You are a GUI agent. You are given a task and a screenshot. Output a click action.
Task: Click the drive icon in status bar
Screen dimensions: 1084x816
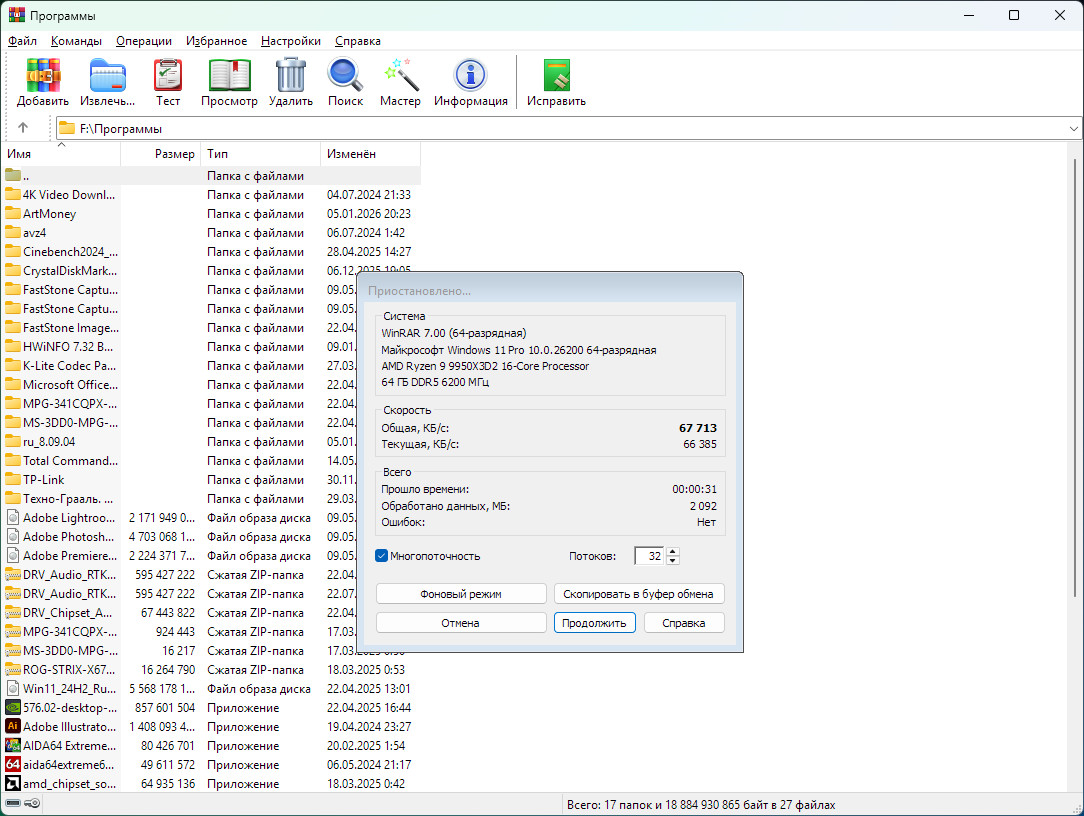pos(13,804)
